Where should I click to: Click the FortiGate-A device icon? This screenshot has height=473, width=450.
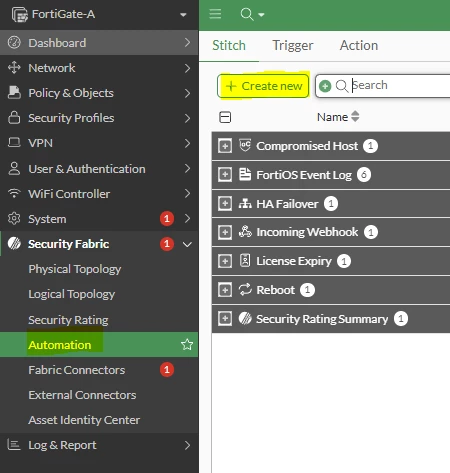[20, 15]
